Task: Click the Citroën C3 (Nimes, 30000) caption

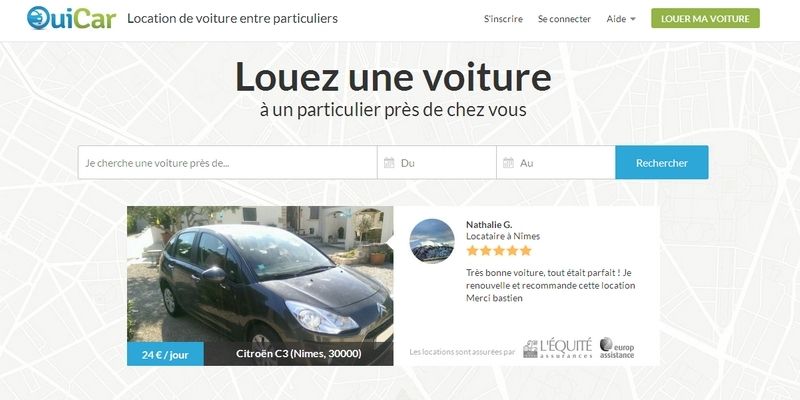Action: [x=299, y=354]
